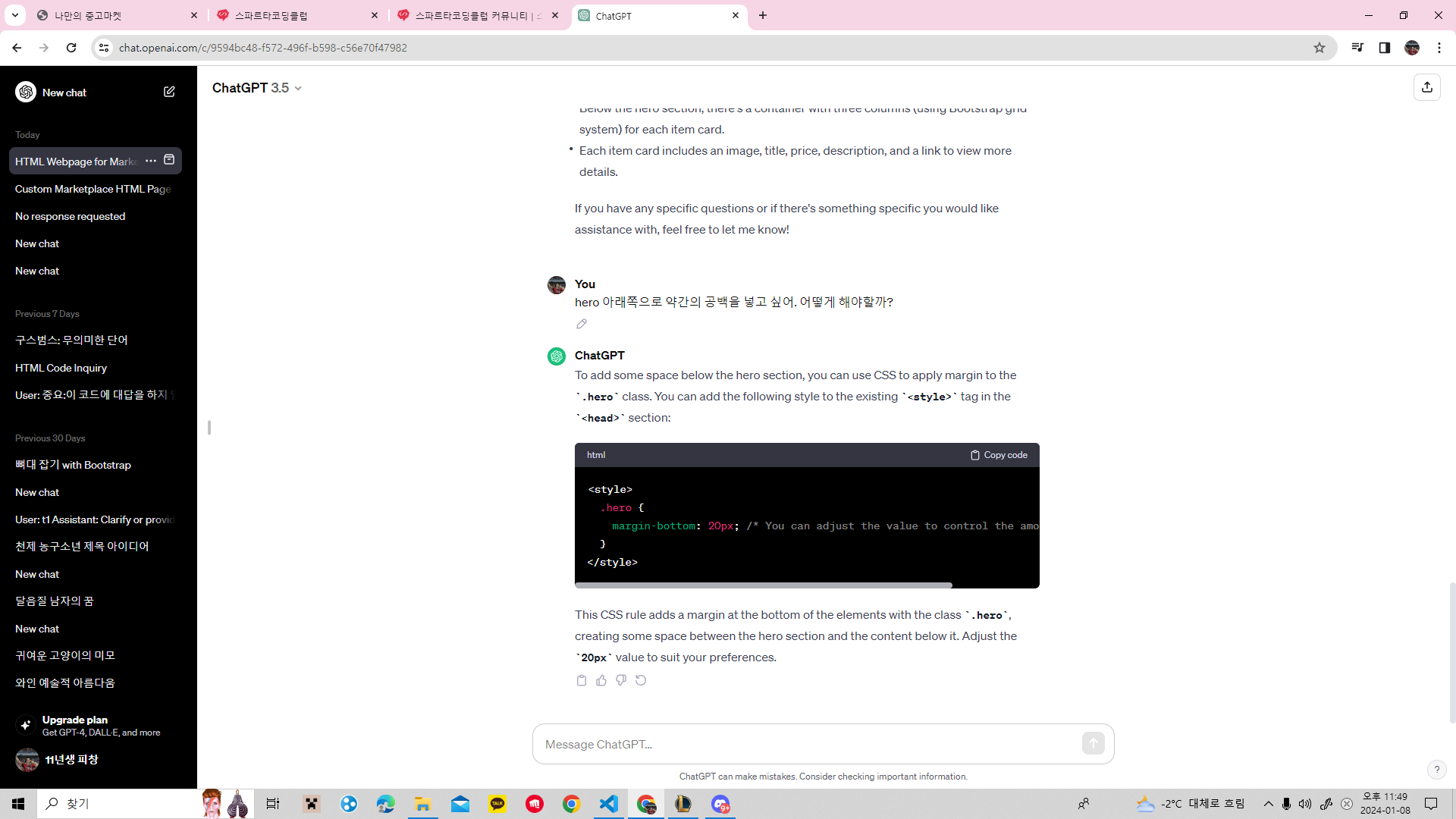Open the taskbar clock and date
Image resolution: width=1456 pixels, height=819 pixels.
click(x=1385, y=804)
